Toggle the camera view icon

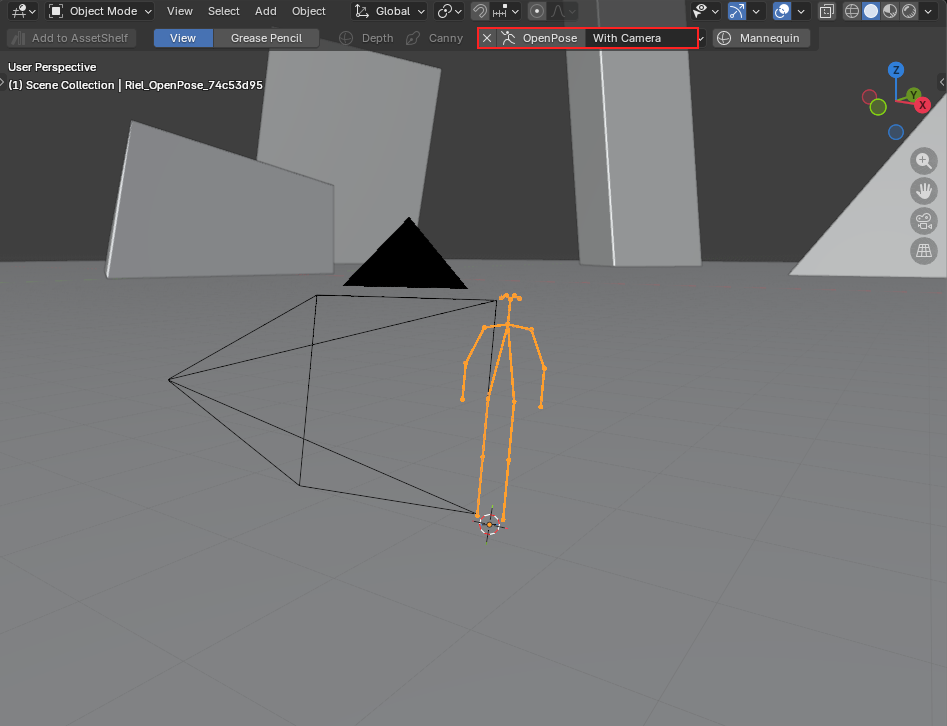pyautogui.click(x=923, y=220)
